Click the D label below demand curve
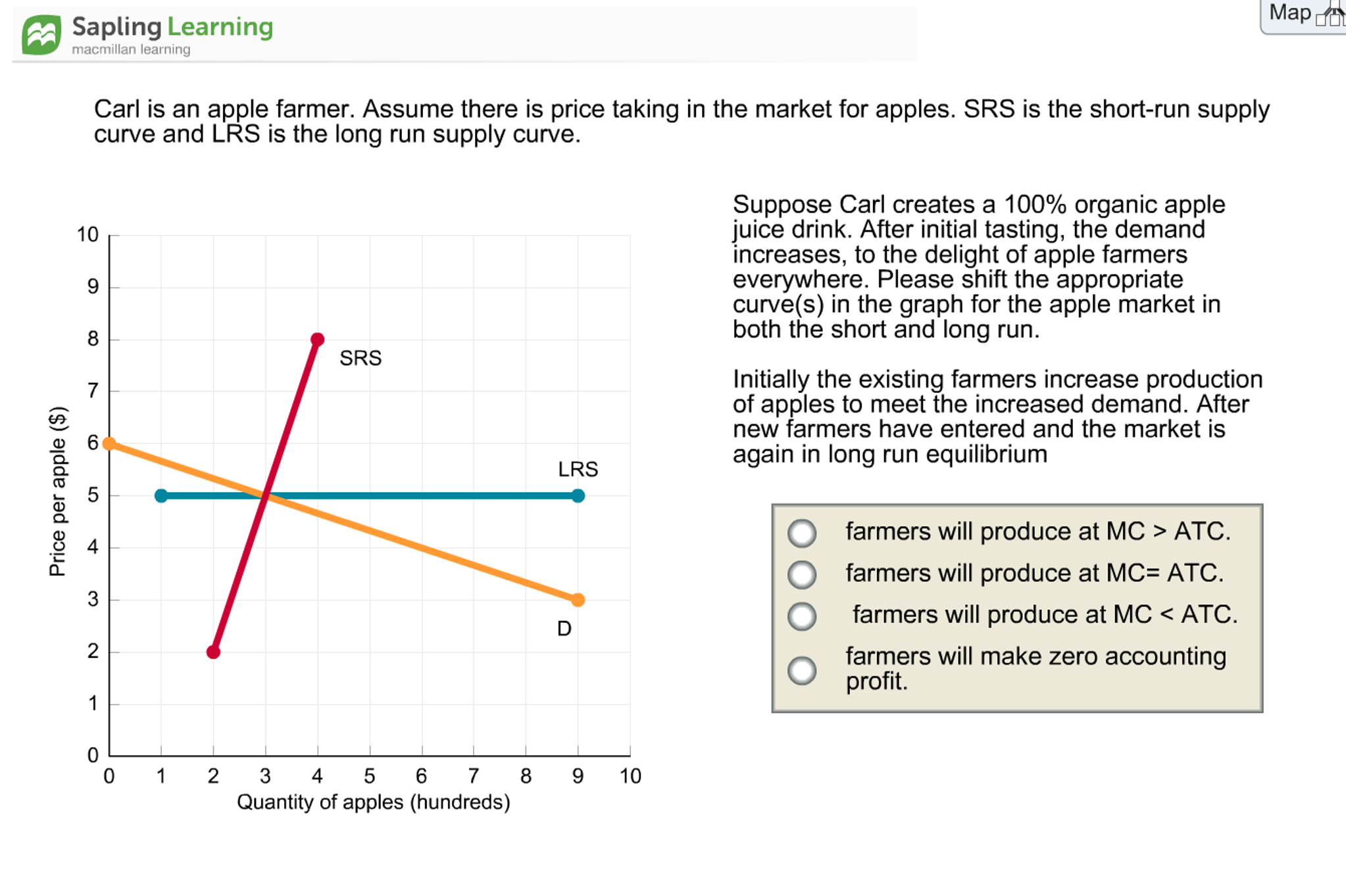Viewport: 1346px width, 896px height. click(564, 629)
